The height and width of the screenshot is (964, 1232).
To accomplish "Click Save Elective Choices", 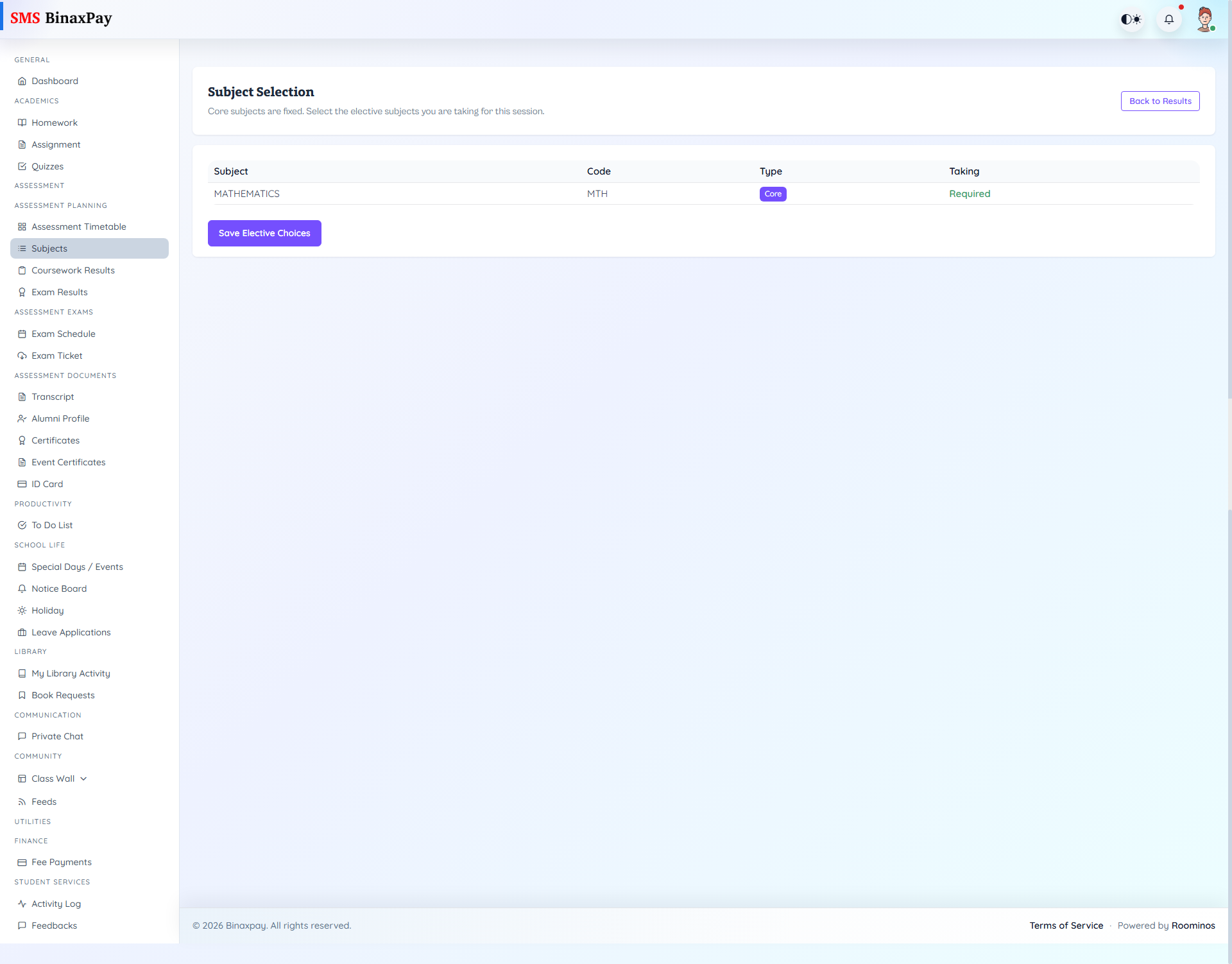I will [x=264, y=232].
